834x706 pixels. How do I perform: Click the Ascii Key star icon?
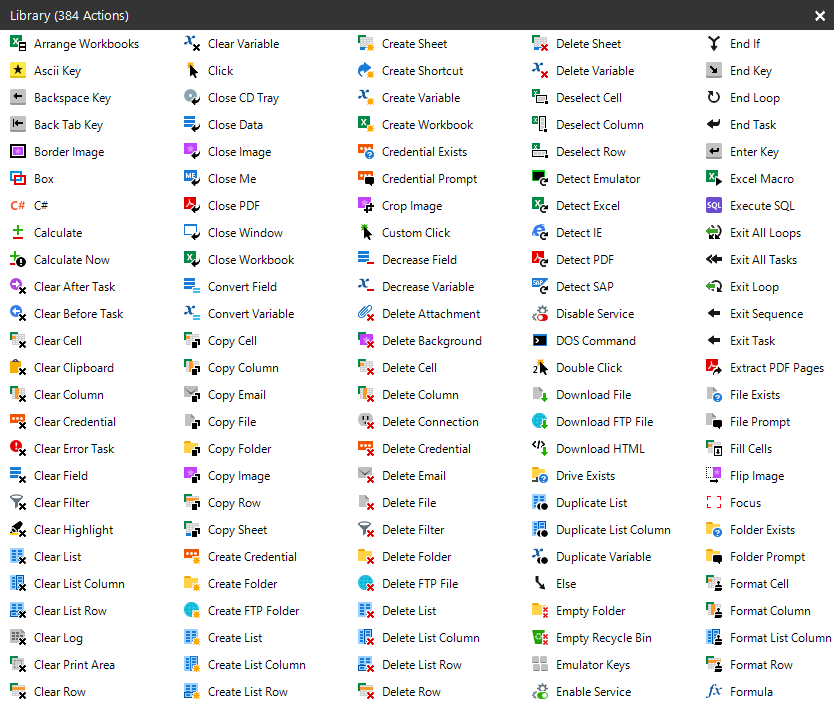pos(18,71)
